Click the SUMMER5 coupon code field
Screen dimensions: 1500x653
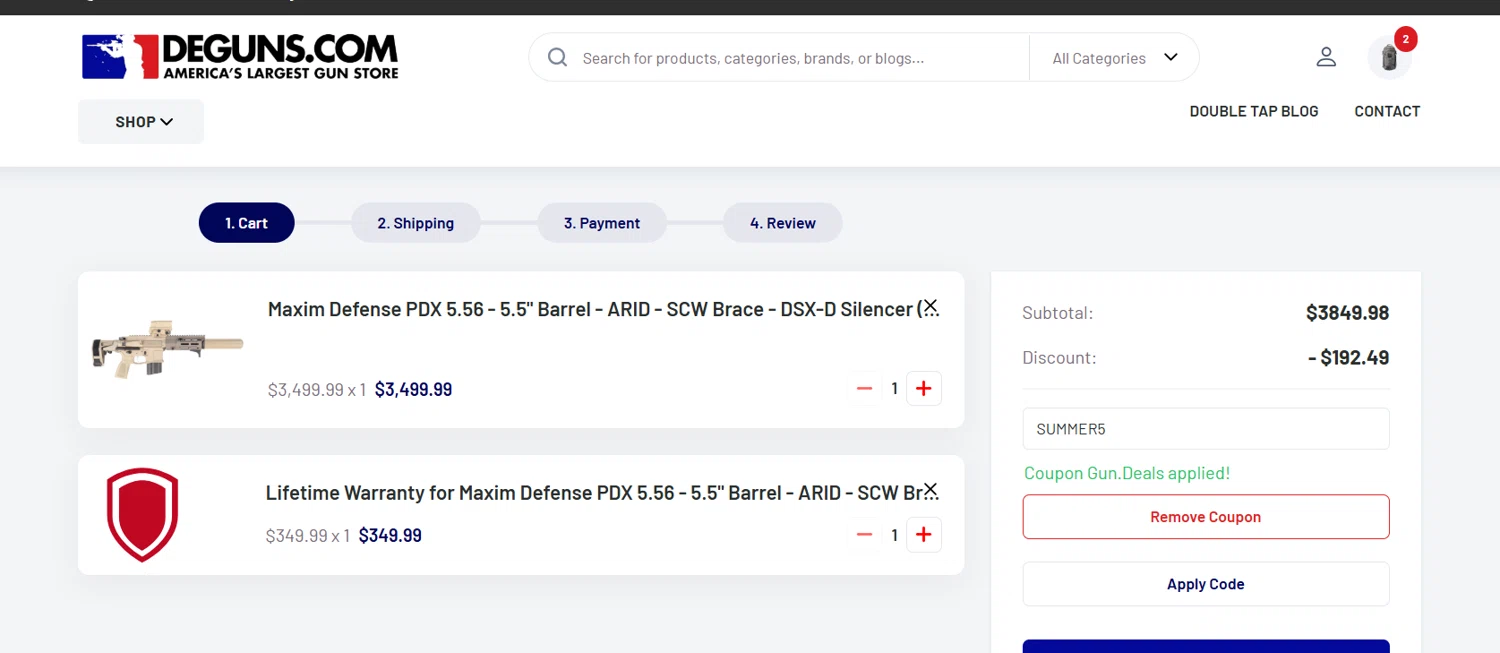(1206, 429)
